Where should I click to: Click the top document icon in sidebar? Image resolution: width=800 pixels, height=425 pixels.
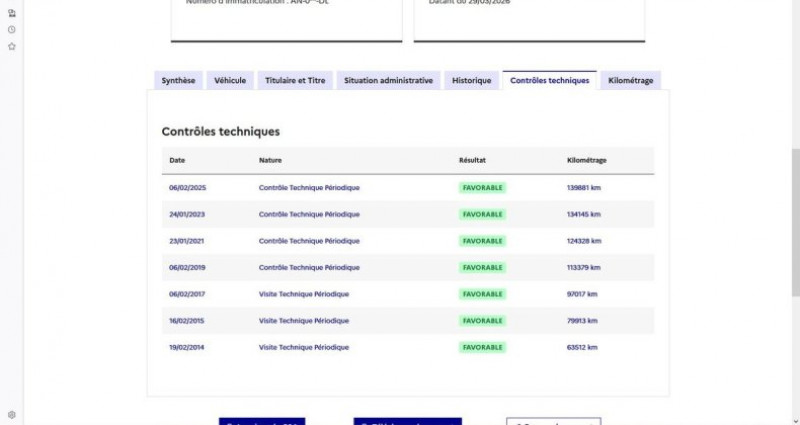(x=12, y=13)
